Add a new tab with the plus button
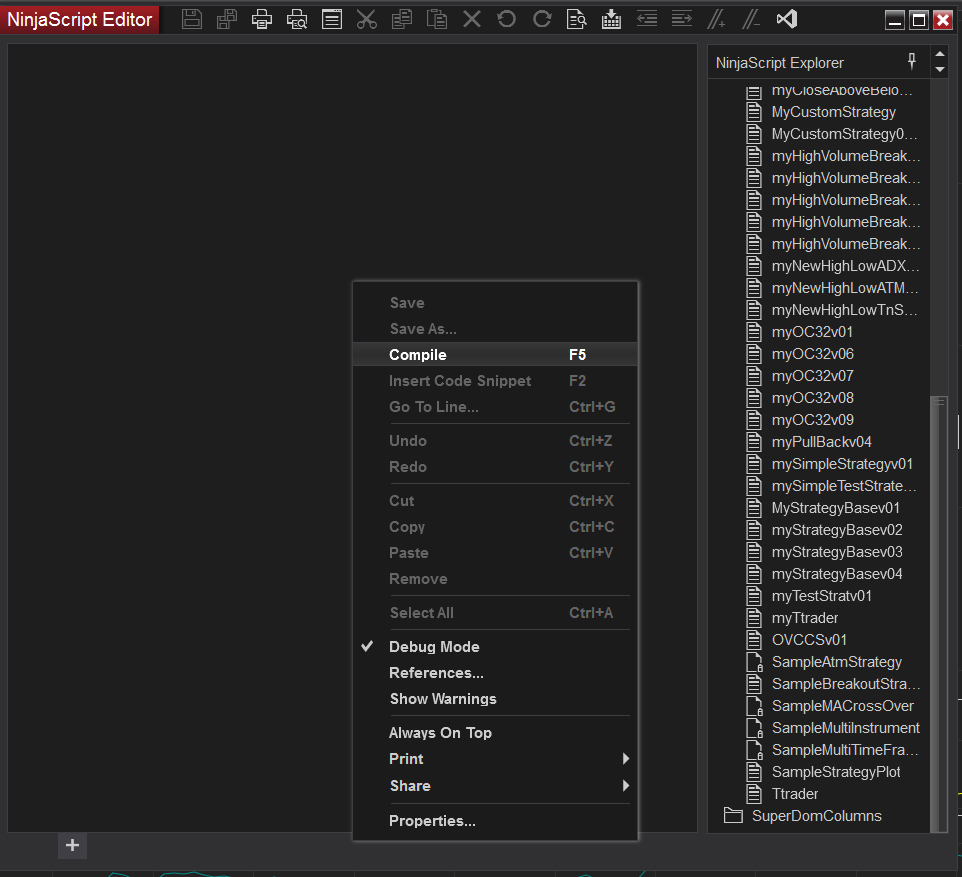Screen dimensions: 962x877 pos(72,845)
